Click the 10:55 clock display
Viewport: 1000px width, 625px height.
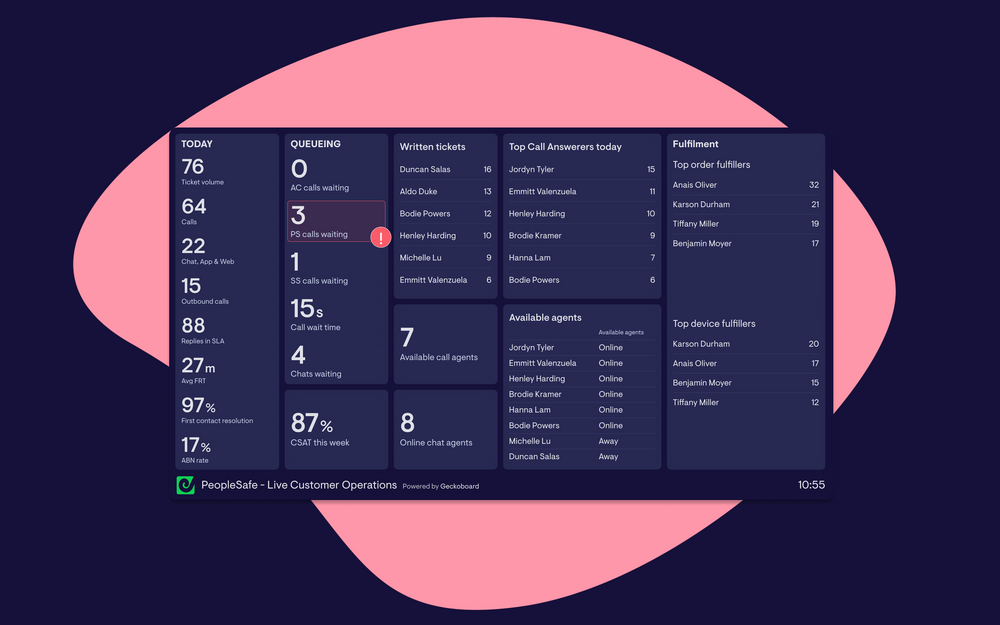pos(813,485)
